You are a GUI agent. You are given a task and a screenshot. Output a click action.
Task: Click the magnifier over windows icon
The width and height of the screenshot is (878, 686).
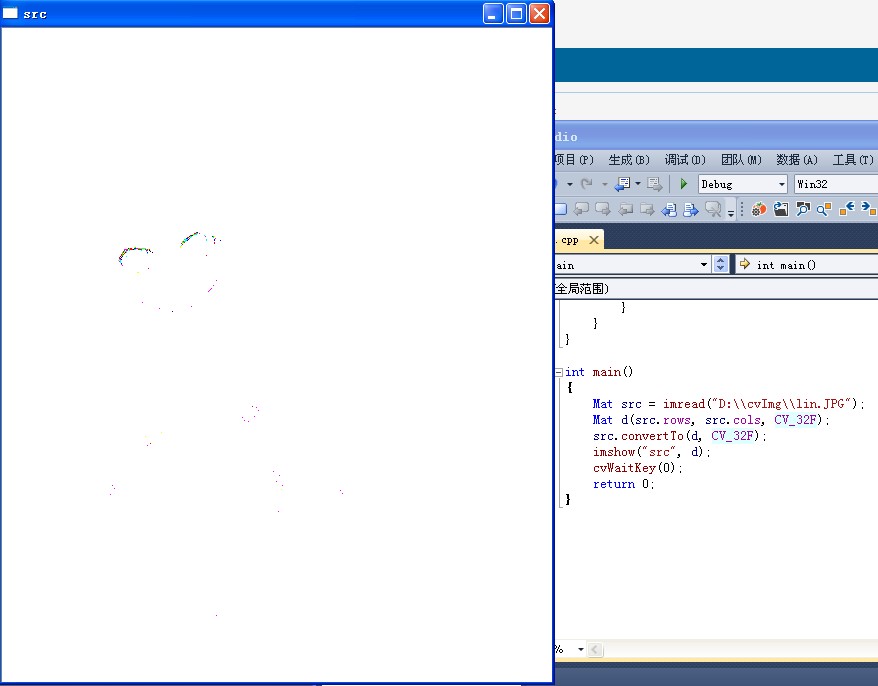(x=802, y=209)
